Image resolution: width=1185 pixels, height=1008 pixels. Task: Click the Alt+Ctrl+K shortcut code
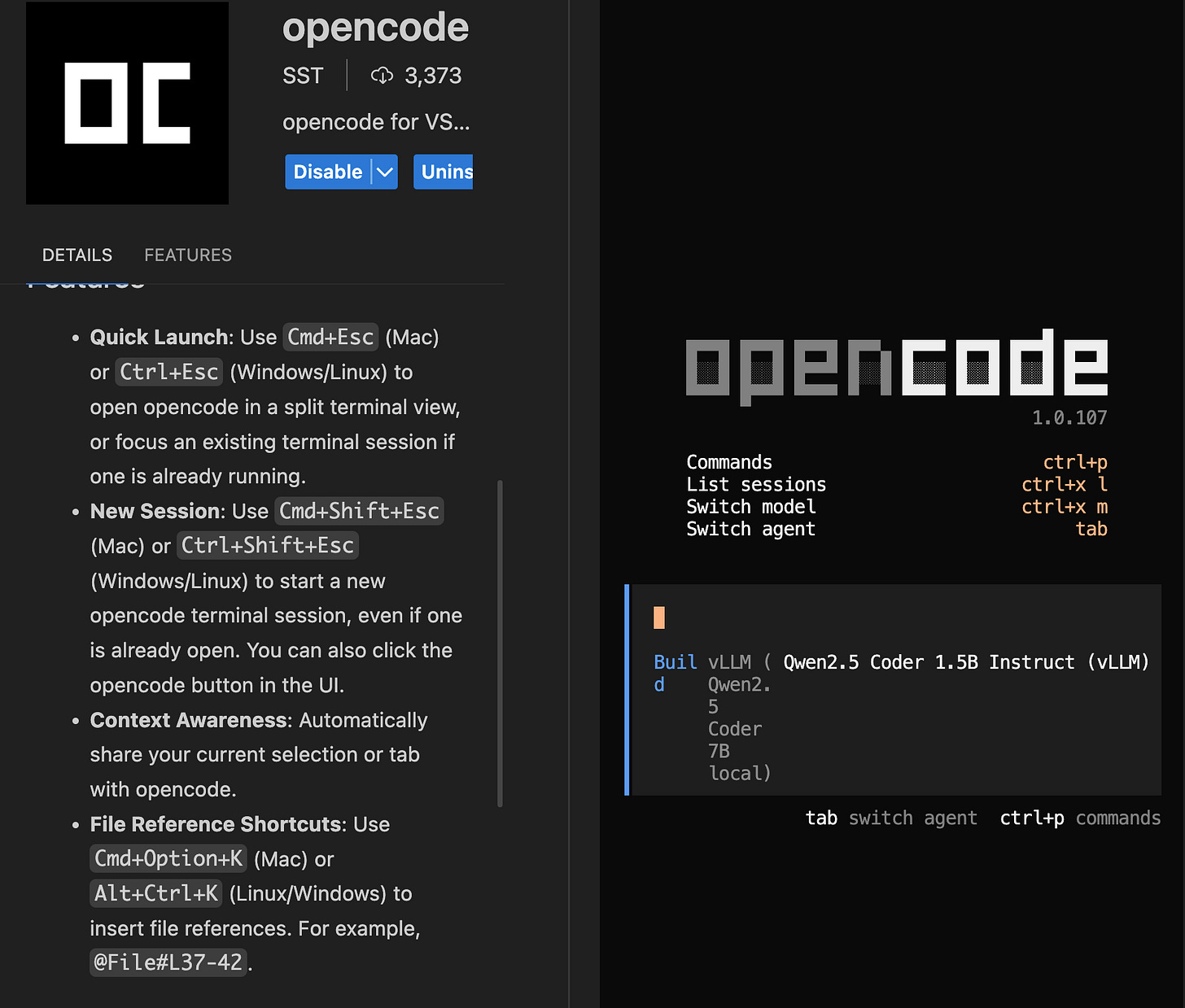click(x=156, y=893)
